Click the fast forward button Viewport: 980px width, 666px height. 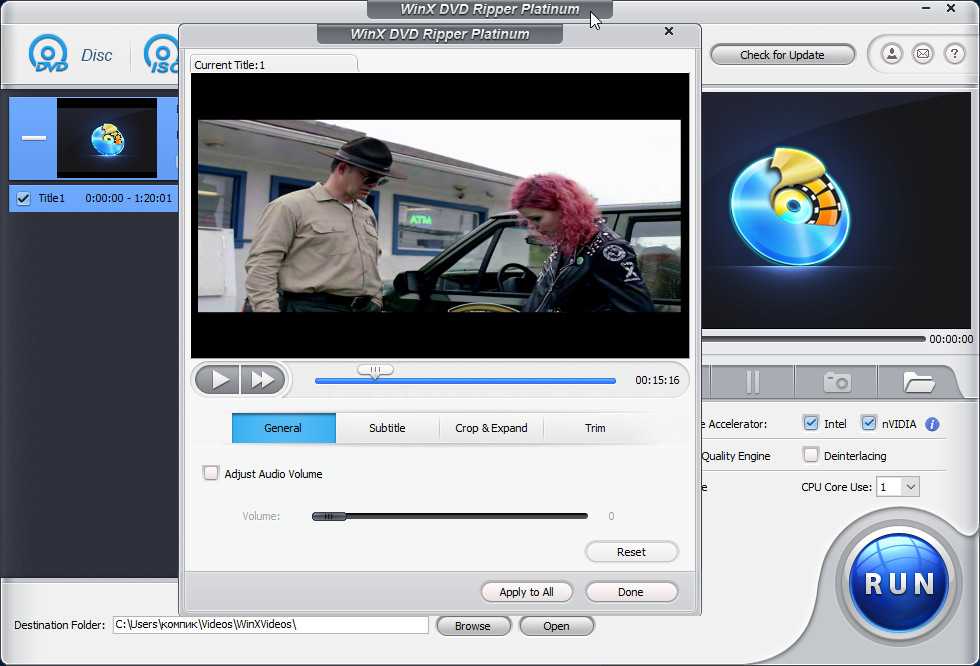(x=262, y=380)
